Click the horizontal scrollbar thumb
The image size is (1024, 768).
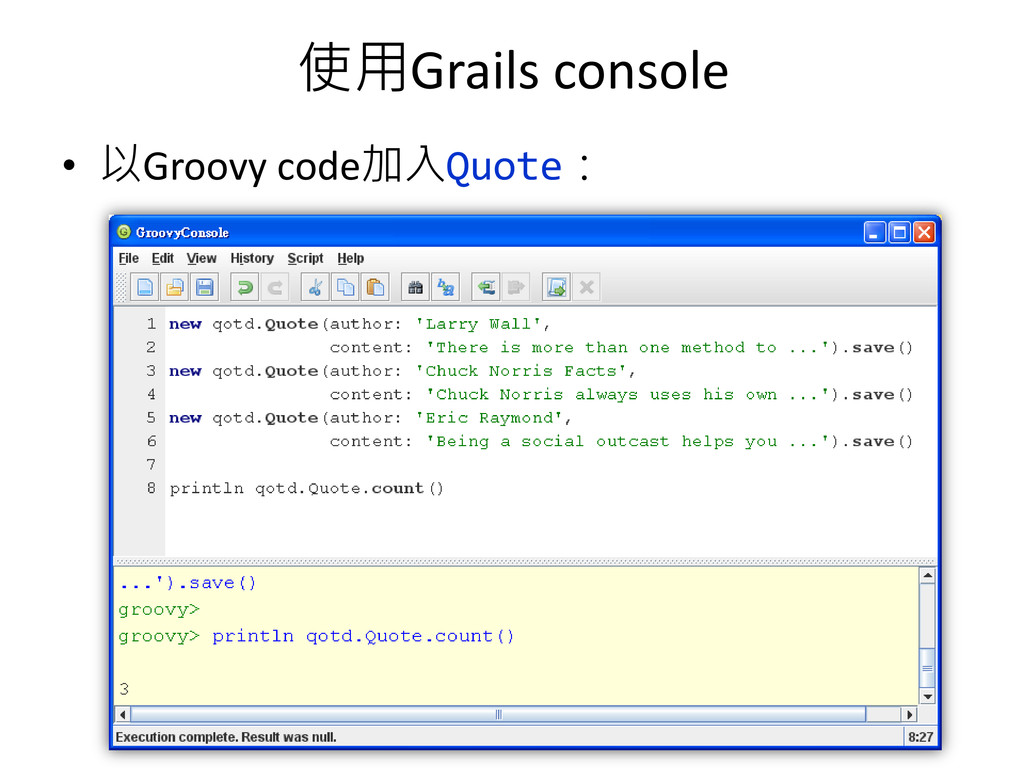coord(498,714)
